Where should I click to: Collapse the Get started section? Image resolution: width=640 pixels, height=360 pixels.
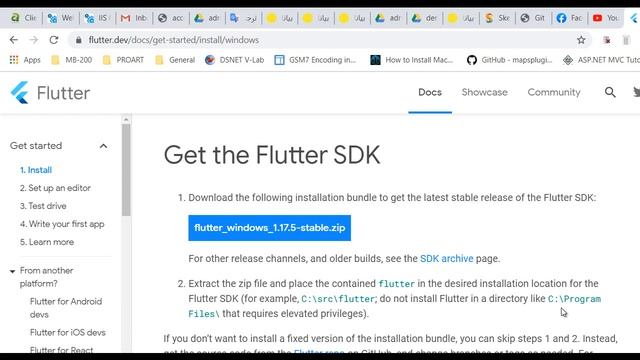click(104, 146)
